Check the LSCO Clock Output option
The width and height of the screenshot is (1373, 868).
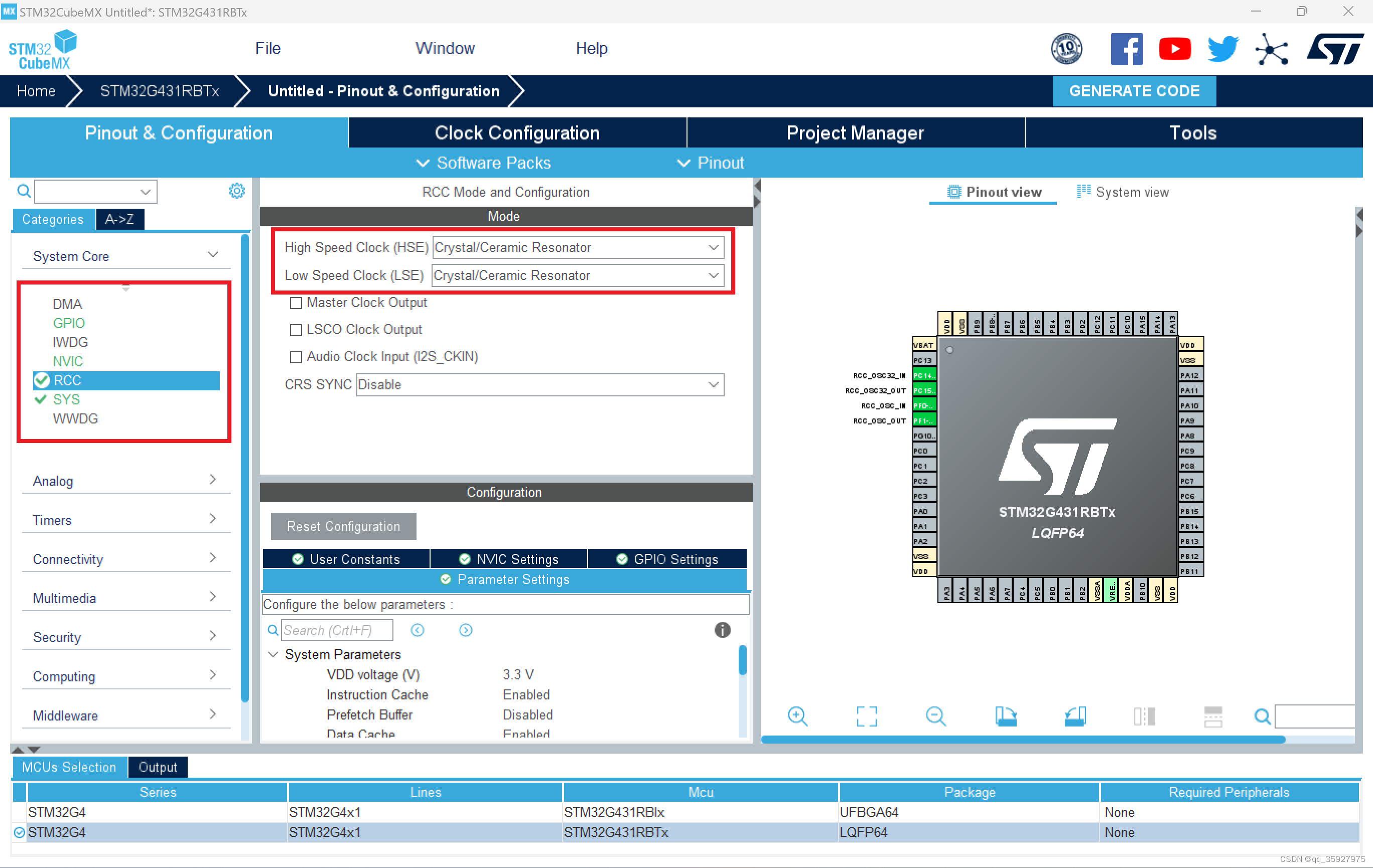tap(296, 330)
